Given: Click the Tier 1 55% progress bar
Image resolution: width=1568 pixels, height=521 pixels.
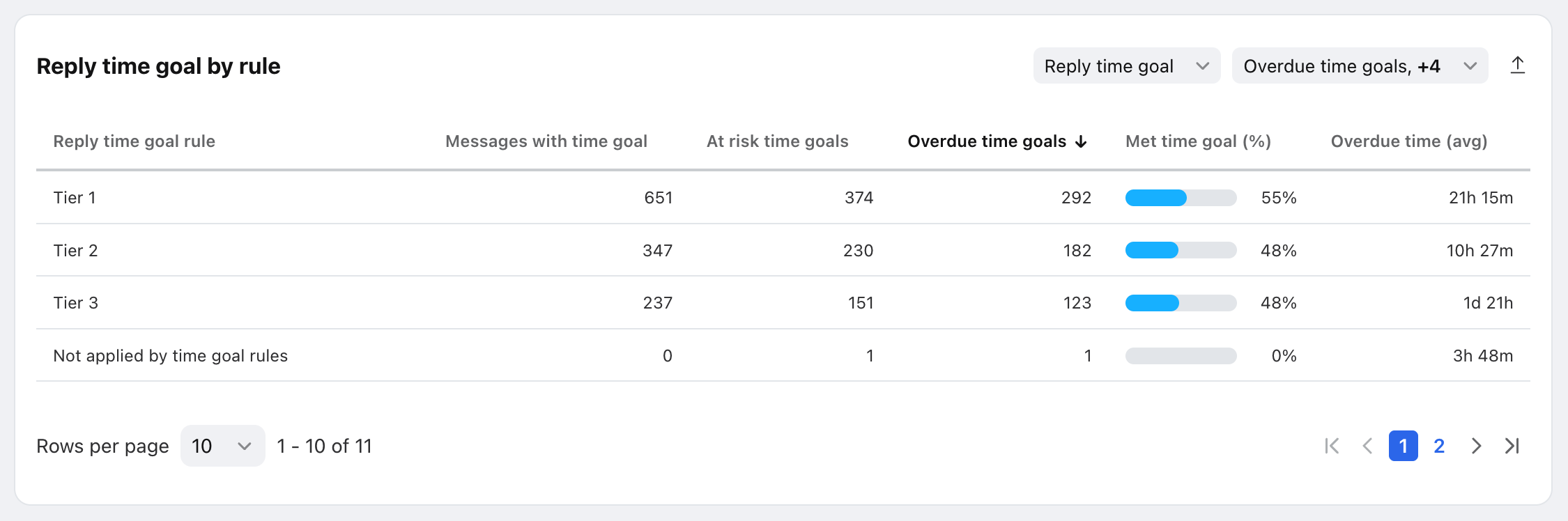Looking at the screenshot, I should [1181, 198].
